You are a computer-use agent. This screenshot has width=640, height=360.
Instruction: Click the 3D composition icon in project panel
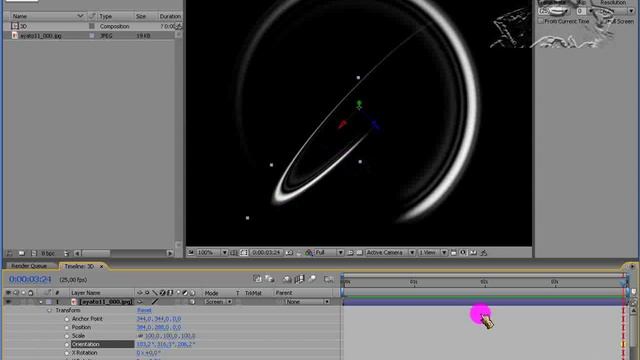click(x=15, y=26)
